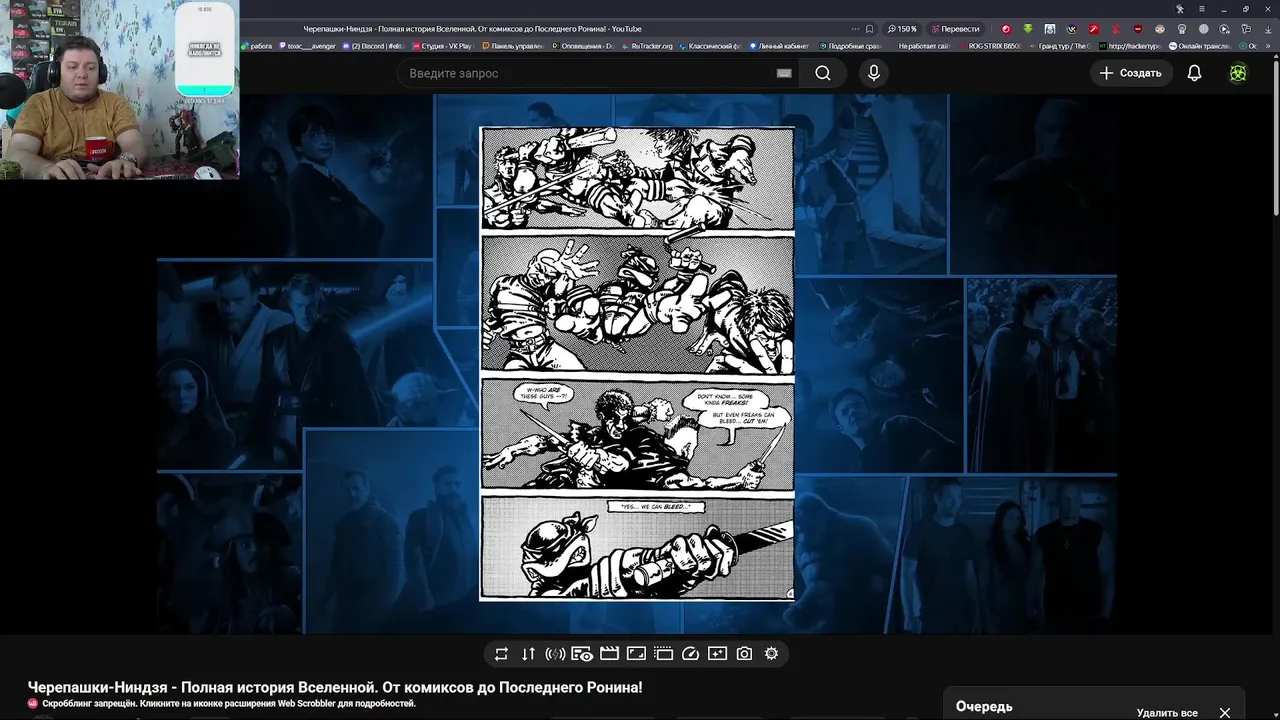1280x720 pixels.
Task: Open the Оповещения bookmark
Action: [582, 46]
